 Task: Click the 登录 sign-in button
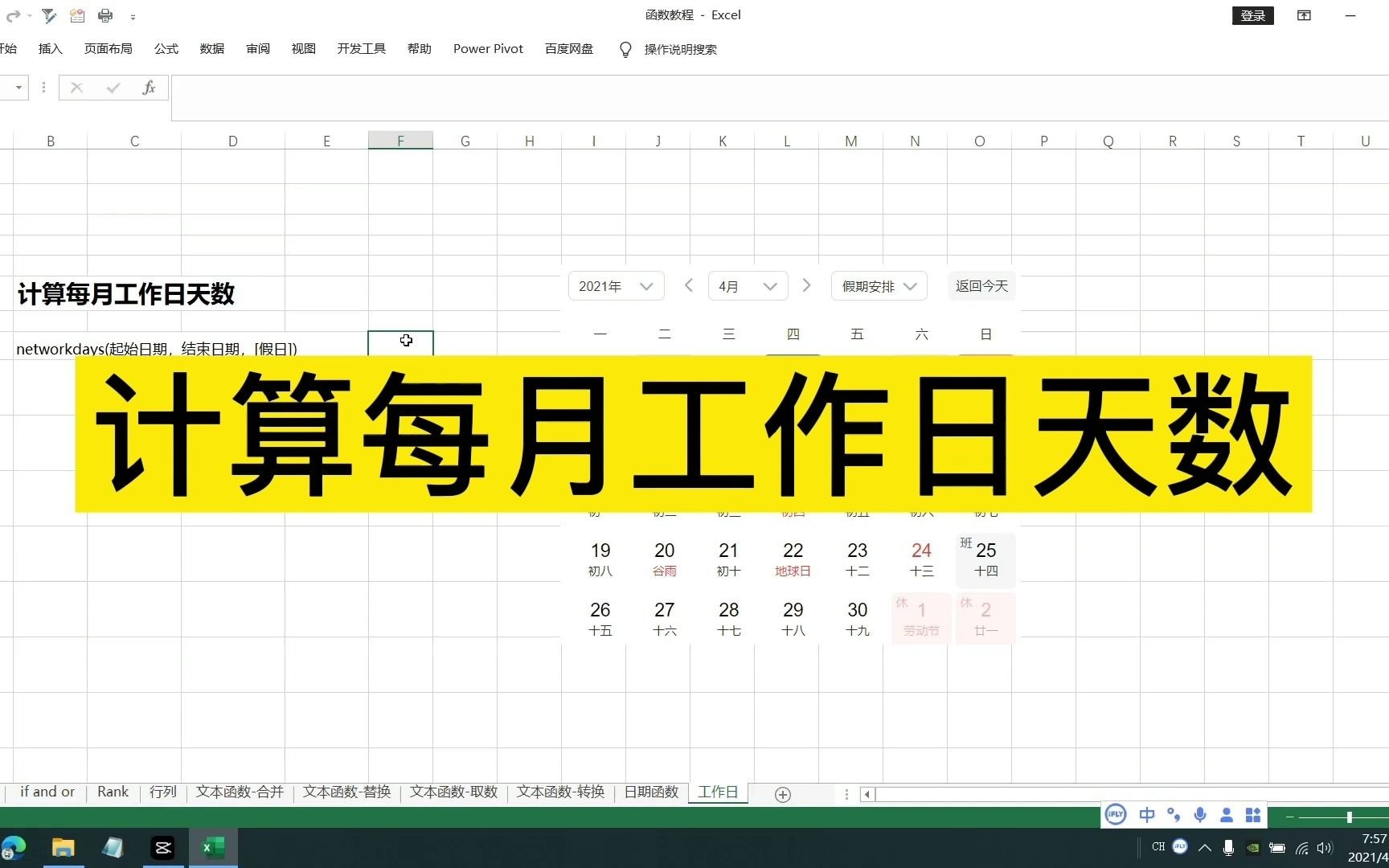tap(1252, 15)
